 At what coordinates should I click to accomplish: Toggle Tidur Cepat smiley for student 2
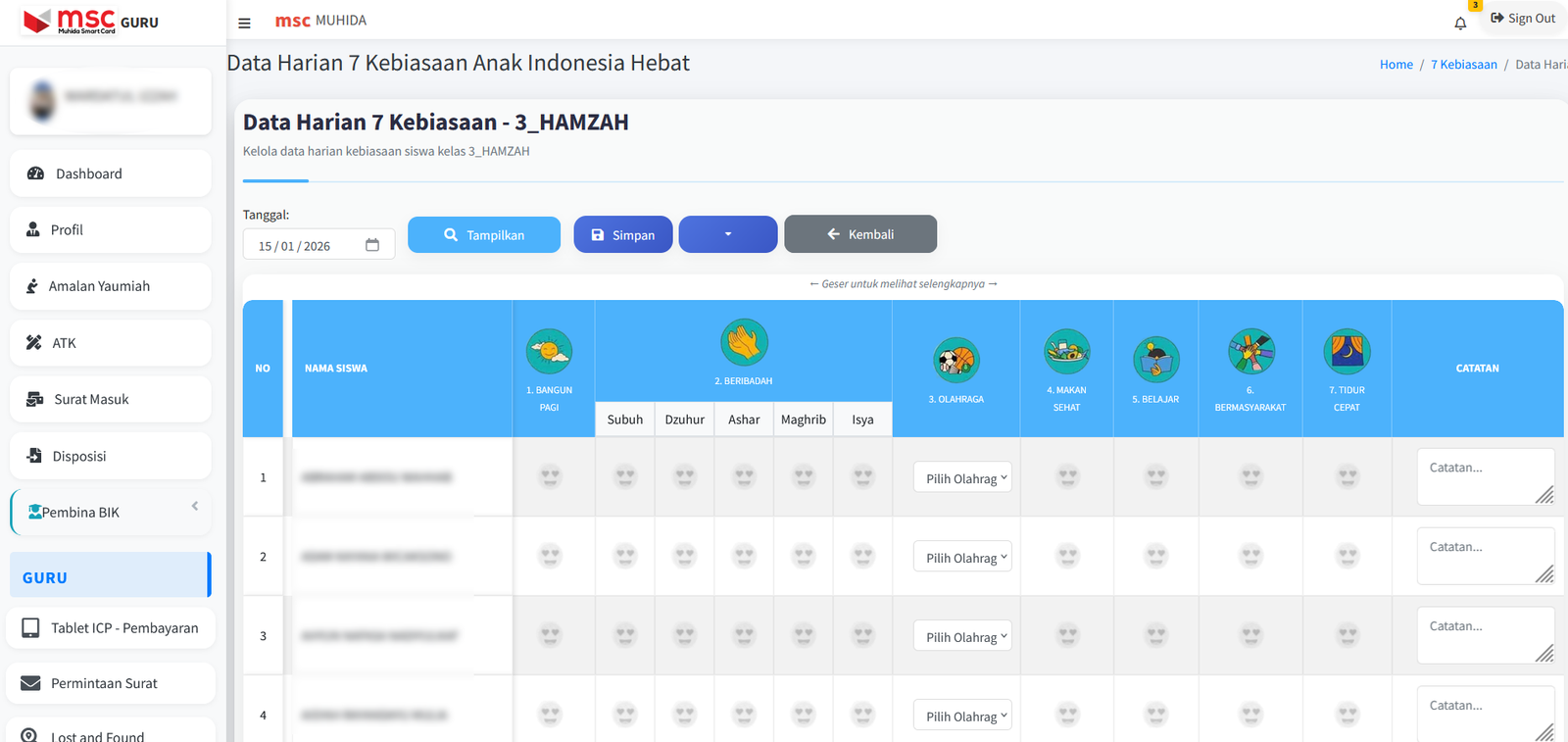(1348, 557)
